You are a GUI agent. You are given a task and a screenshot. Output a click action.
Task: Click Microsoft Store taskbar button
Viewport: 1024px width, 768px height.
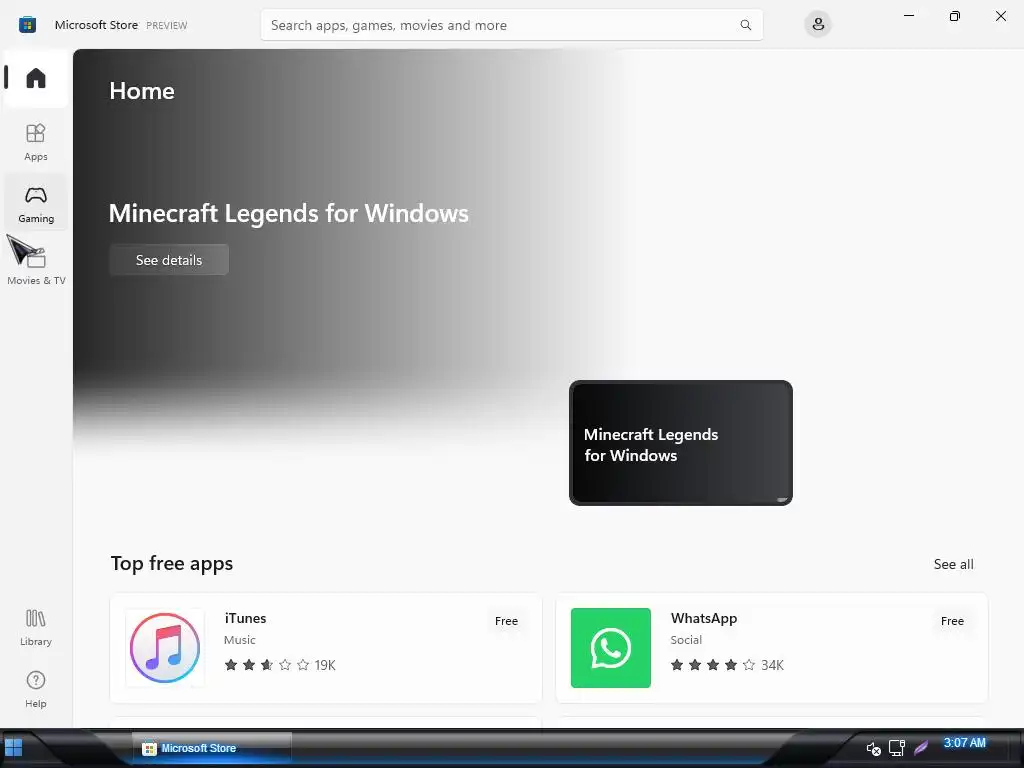212,748
